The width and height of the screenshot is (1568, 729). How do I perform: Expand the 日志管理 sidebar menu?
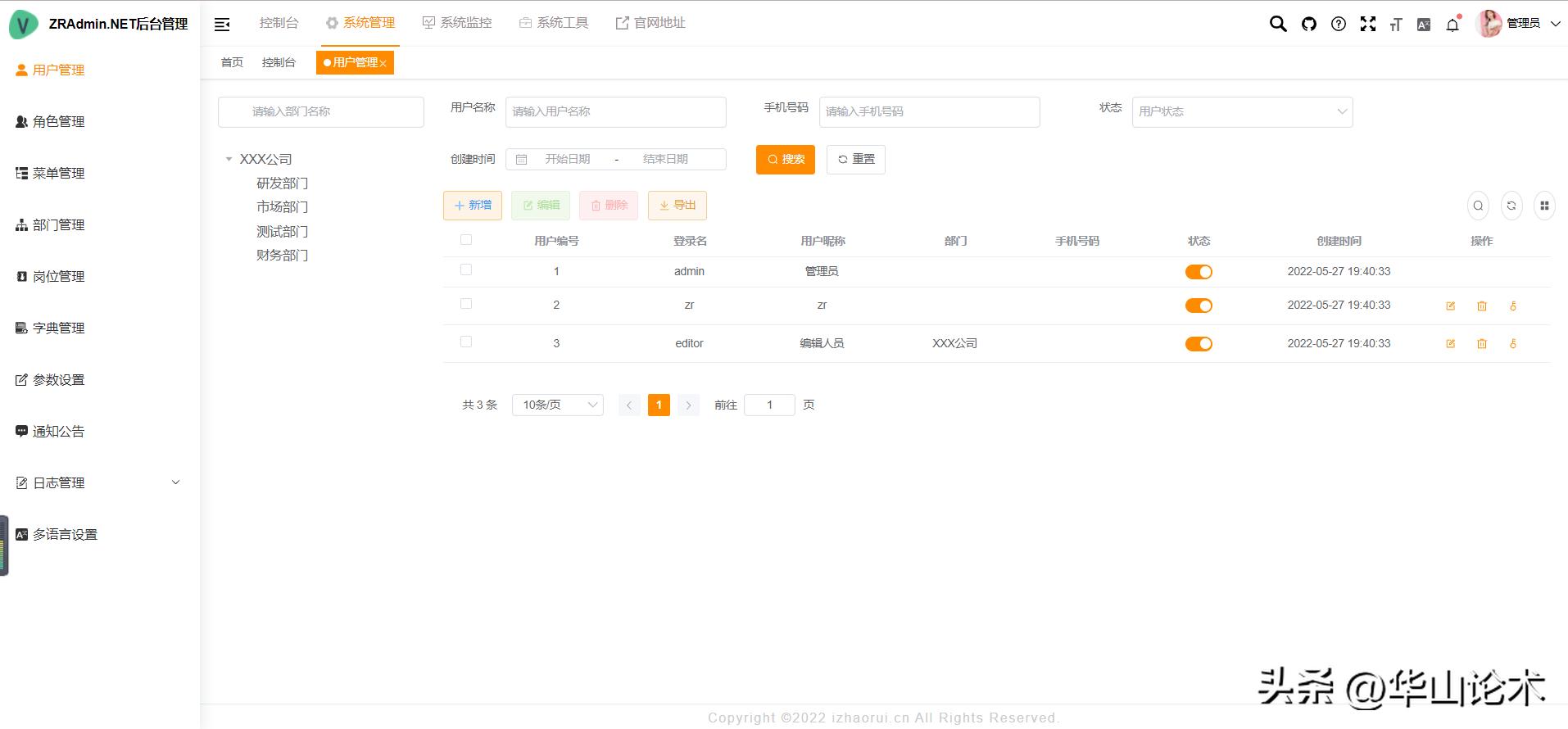[175, 482]
